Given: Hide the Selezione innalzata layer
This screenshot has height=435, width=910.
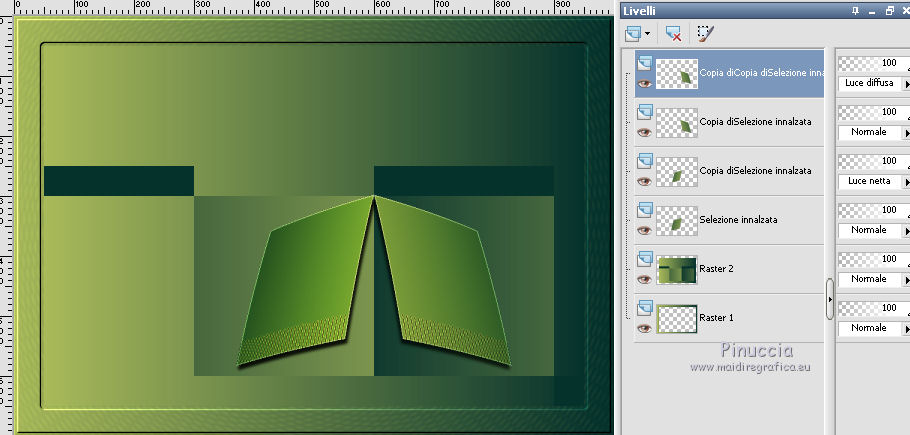Looking at the screenshot, I should pyautogui.click(x=644, y=230).
